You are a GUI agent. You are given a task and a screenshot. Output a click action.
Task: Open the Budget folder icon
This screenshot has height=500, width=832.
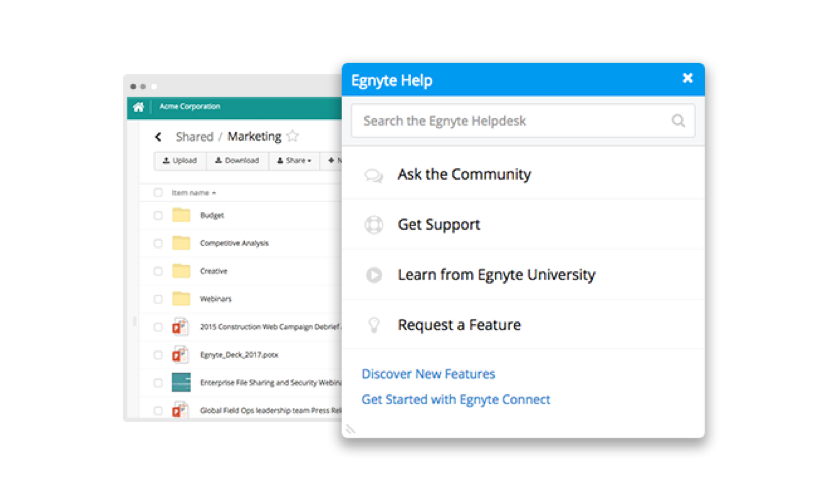point(181,215)
